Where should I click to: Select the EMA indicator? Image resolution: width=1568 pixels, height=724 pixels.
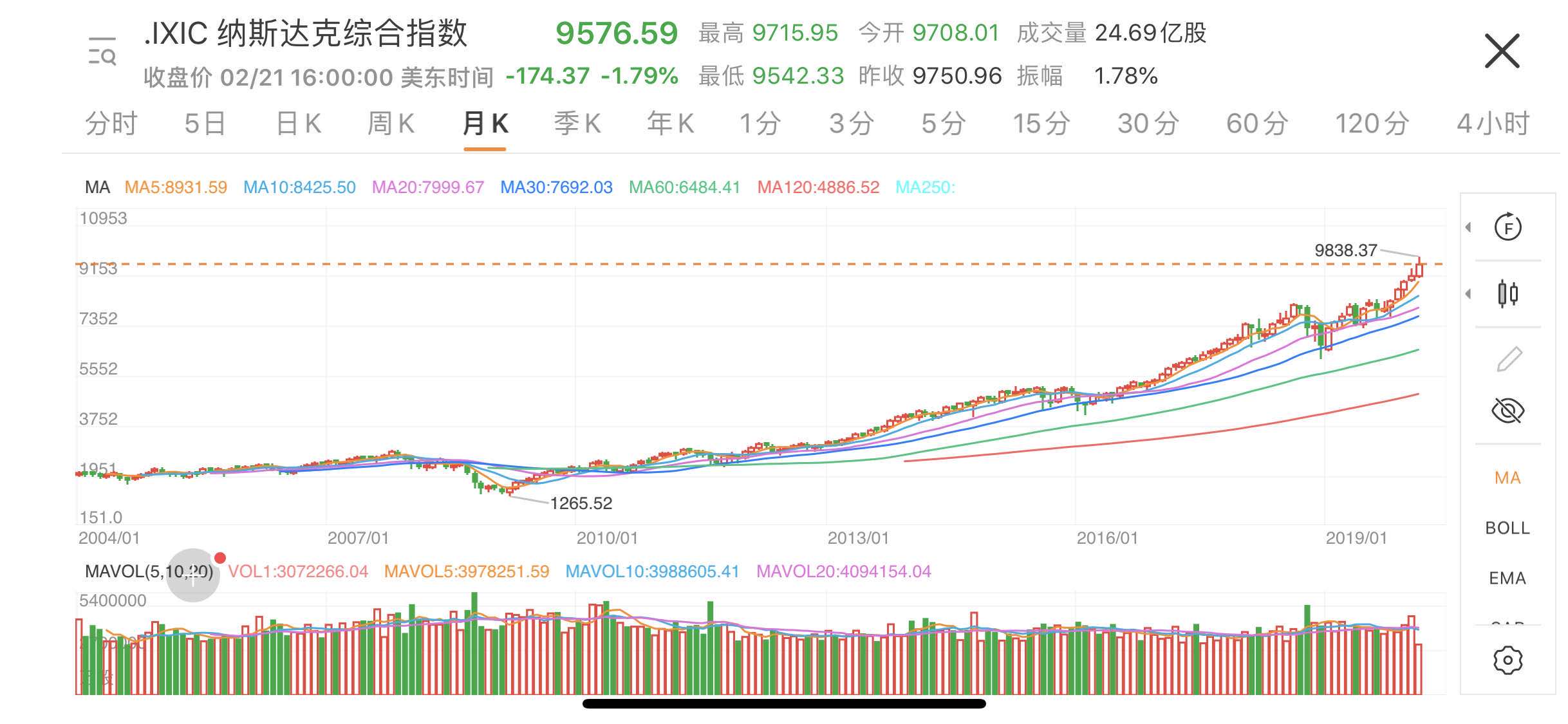[1507, 579]
